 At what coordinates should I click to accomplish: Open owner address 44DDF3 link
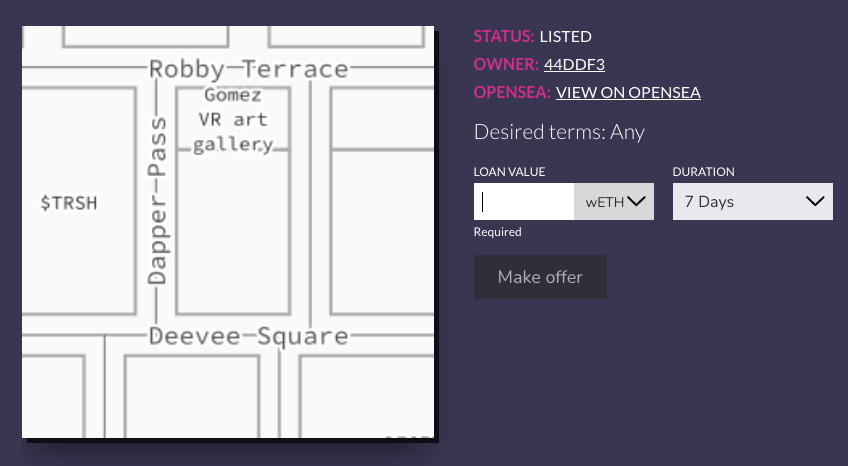tap(574, 64)
